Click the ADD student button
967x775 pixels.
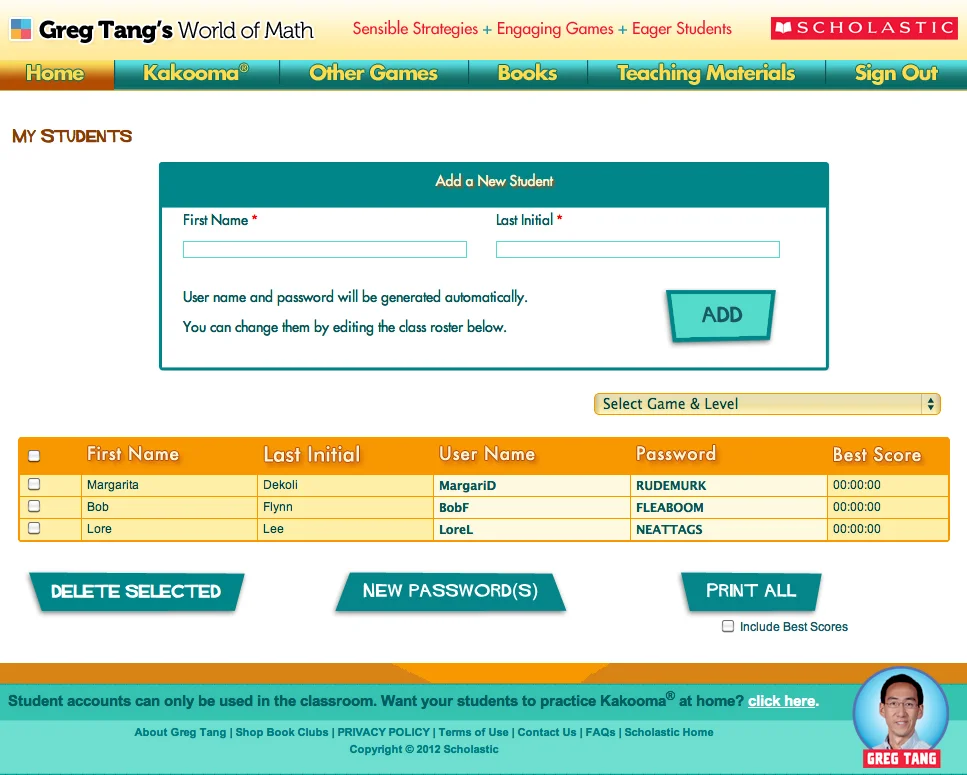click(721, 315)
